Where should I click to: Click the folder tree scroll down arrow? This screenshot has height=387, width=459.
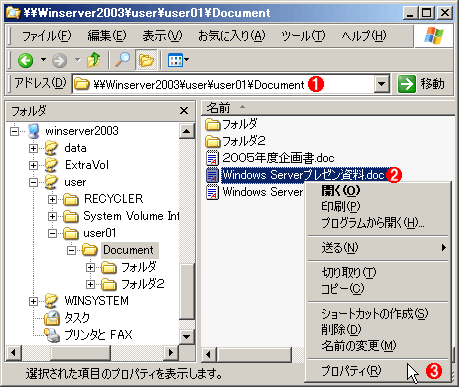click(187, 336)
